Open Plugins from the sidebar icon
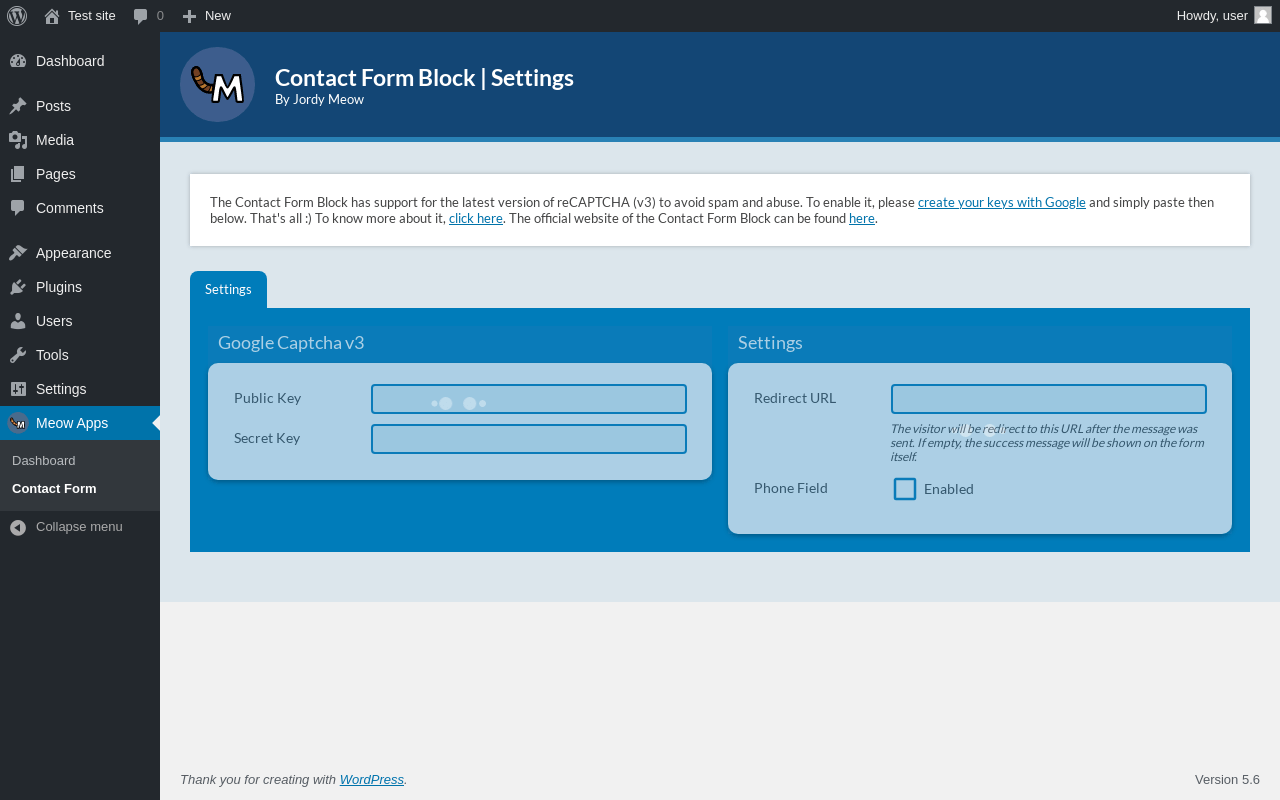This screenshot has width=1280, height=800. (18, 287)
